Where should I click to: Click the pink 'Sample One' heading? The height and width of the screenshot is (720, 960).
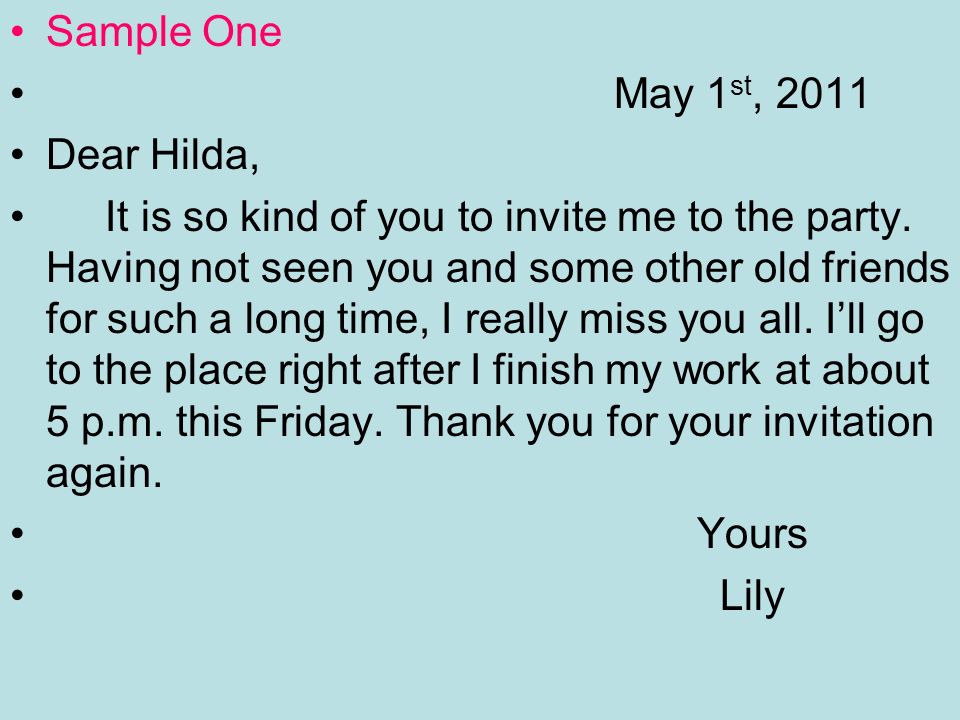164,32
